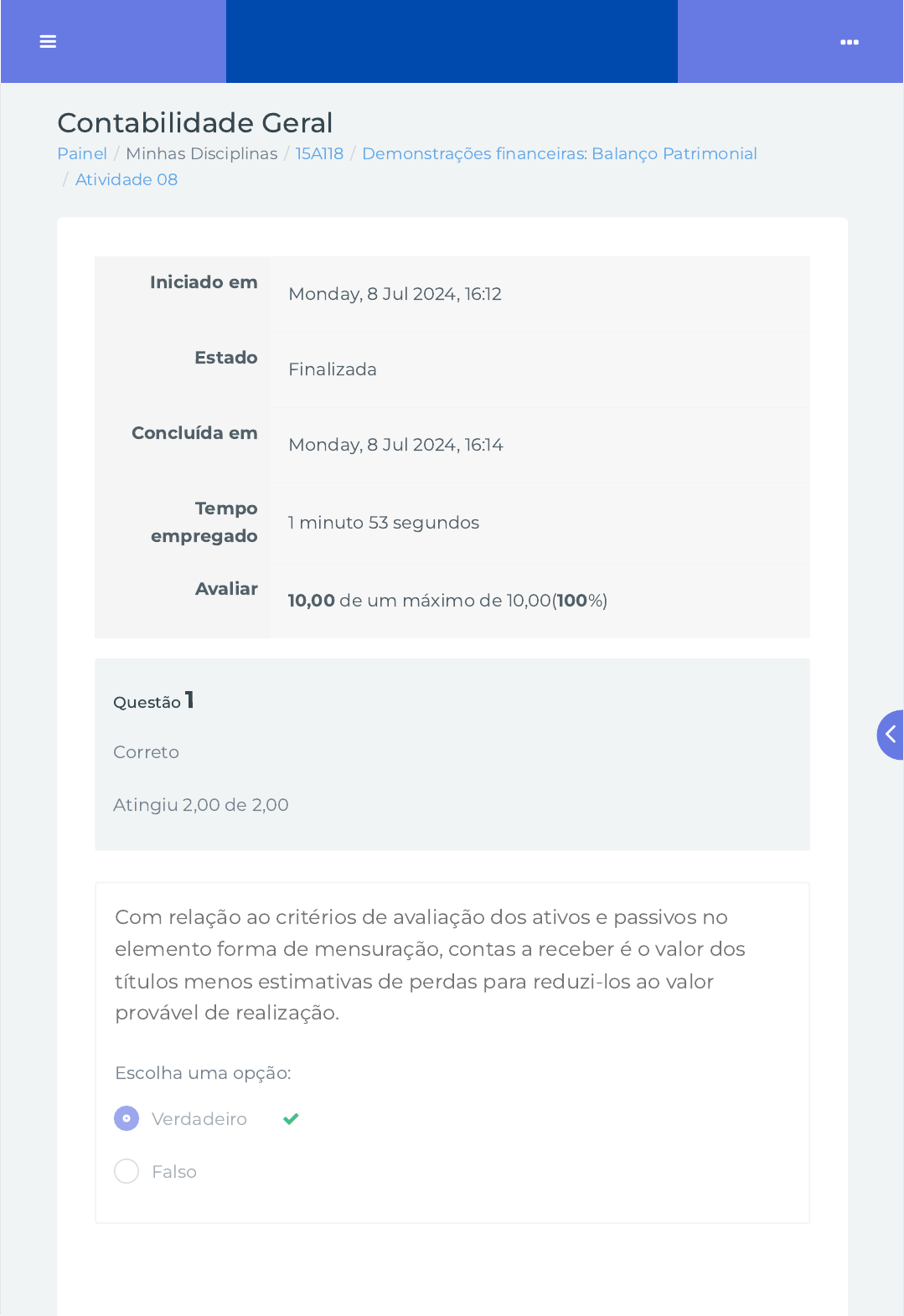Open Demonstrações financeiras: Balanço Patrimonial link
904x1316 pixels.
pos(559,153)
